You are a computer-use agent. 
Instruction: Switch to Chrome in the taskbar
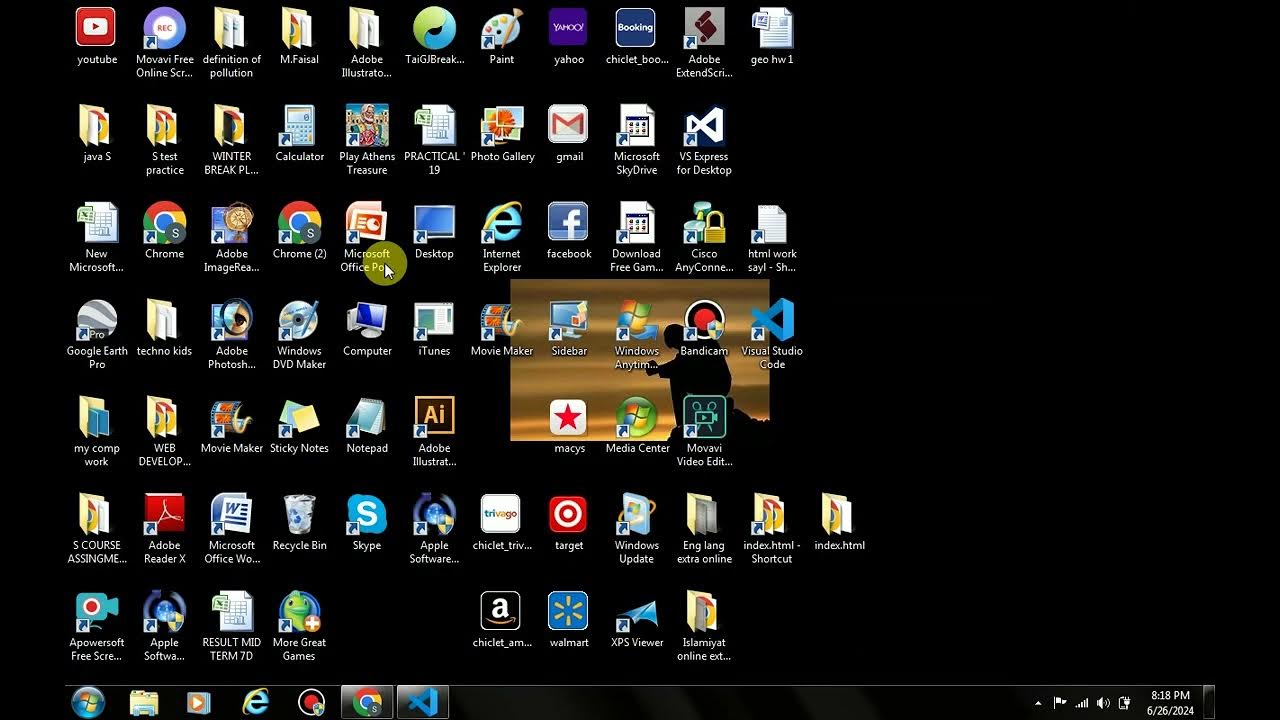click(367, 703)
